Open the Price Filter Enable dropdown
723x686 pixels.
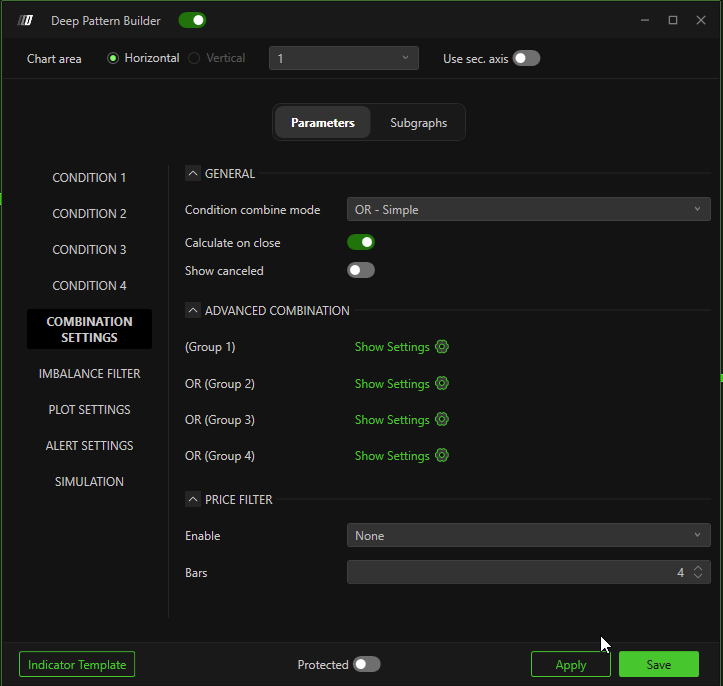pos(528,535)
